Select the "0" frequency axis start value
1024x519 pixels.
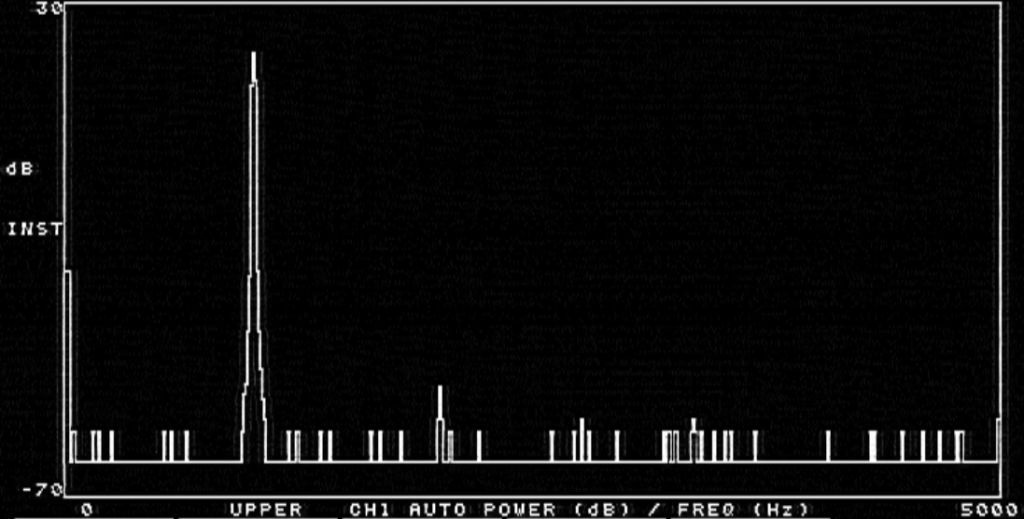[86, 509]
